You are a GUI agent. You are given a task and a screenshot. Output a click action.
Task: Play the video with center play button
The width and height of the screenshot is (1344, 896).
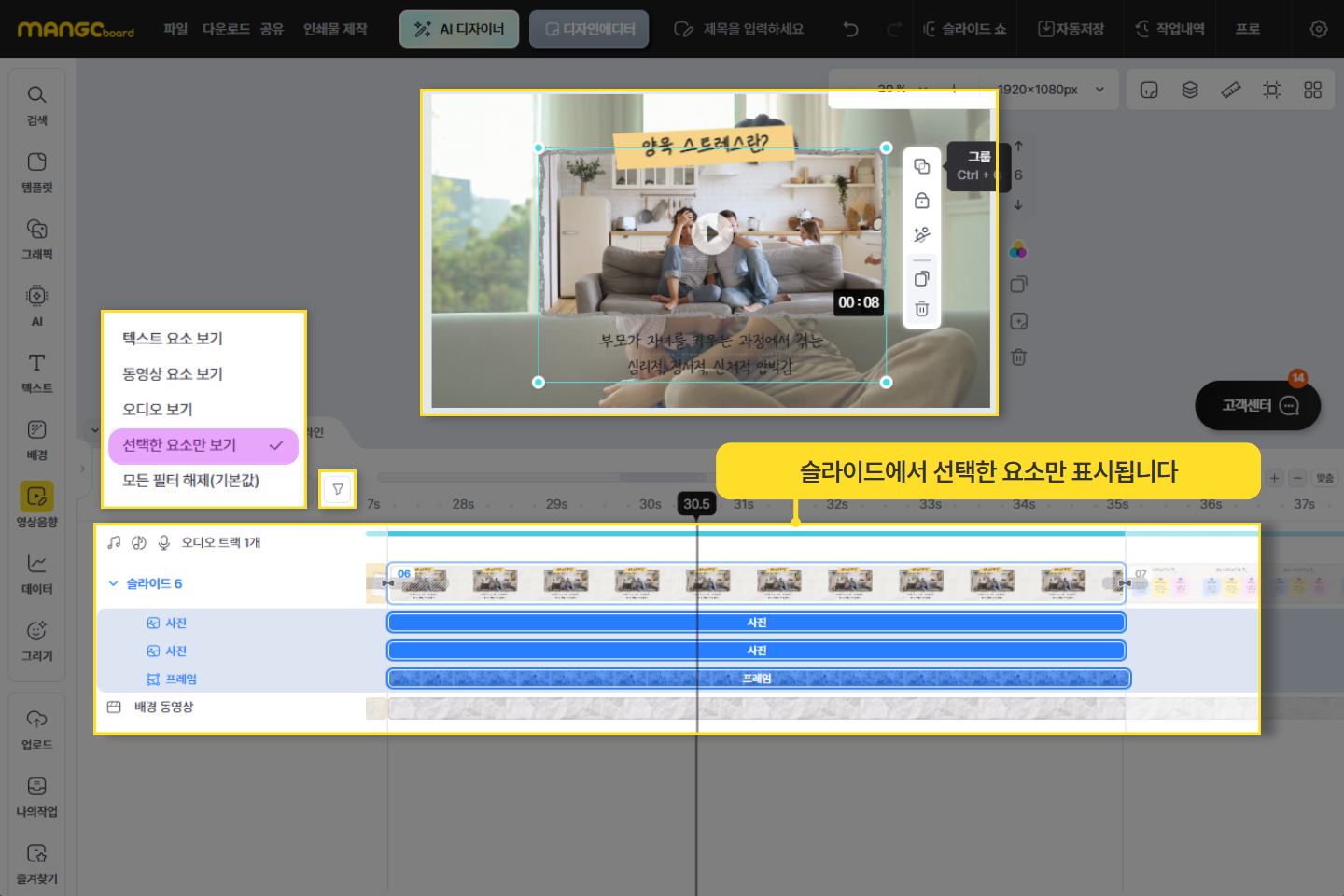(712, 233)
